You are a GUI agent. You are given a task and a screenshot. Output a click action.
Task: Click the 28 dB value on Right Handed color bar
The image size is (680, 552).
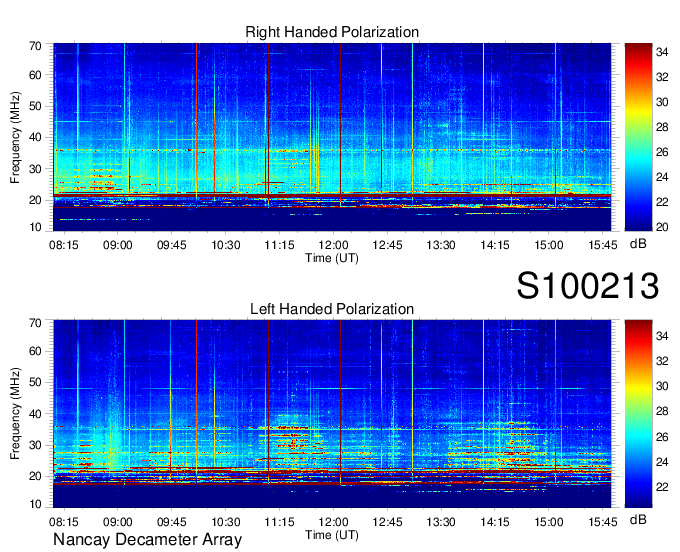[662, 127]
